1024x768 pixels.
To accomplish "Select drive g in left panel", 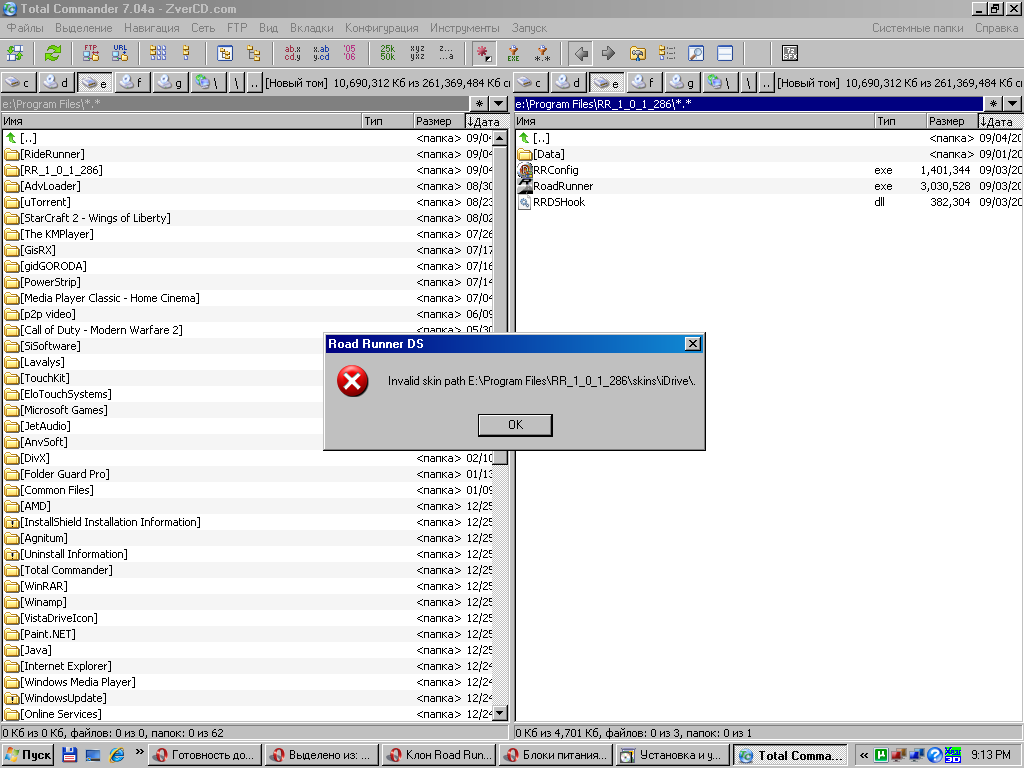I will point(172,83).
